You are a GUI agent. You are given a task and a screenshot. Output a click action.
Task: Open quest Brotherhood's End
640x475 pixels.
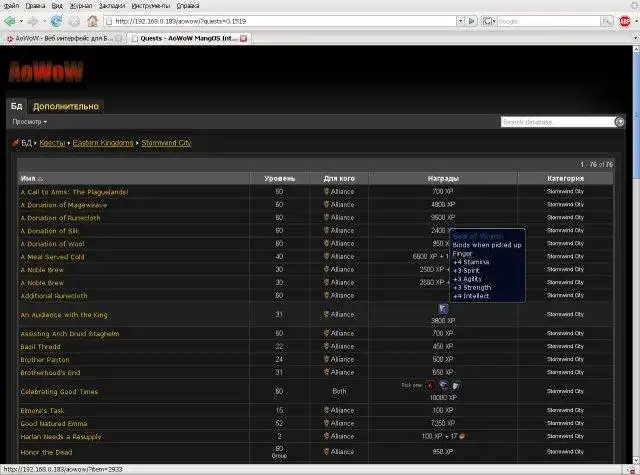pyautogui.click(x=50, y=373)
